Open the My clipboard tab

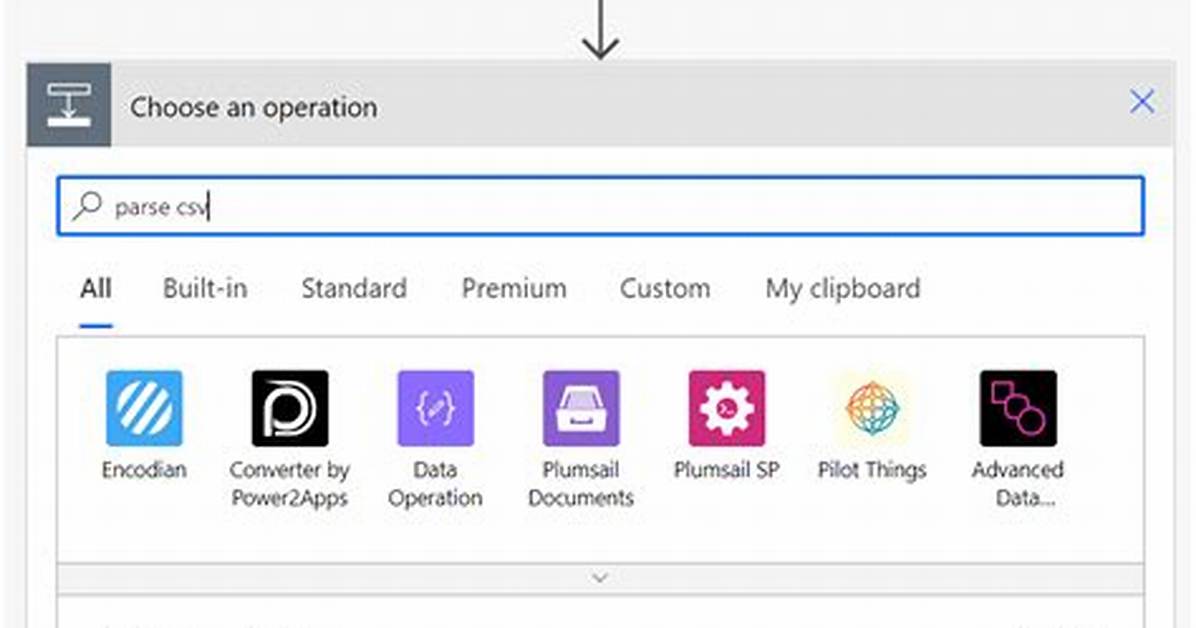pyautogui.click(x=843, y=289)
